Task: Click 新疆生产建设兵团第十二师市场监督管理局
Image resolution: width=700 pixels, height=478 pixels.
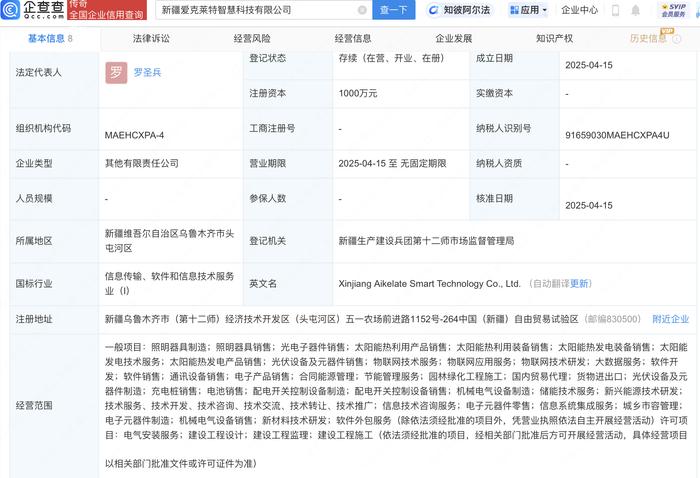Action: [x=426, y=241]
